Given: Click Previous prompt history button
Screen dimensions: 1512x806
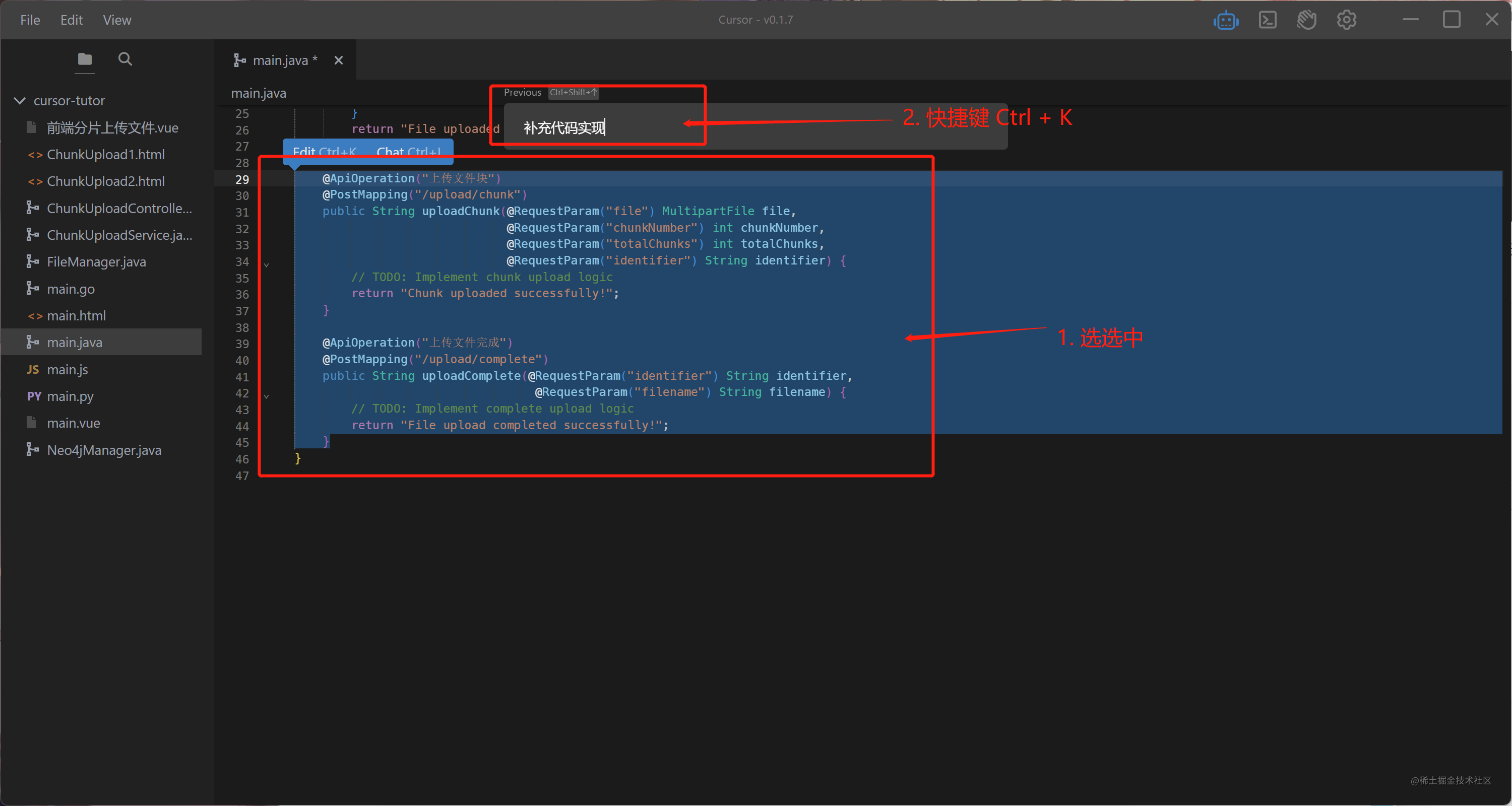Looking at the screenshot, I should tap(522, 93).
